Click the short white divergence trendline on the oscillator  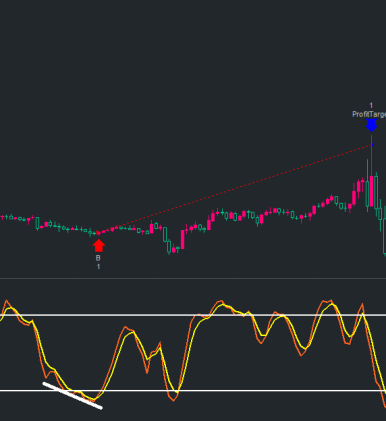[x=72, y=396]
